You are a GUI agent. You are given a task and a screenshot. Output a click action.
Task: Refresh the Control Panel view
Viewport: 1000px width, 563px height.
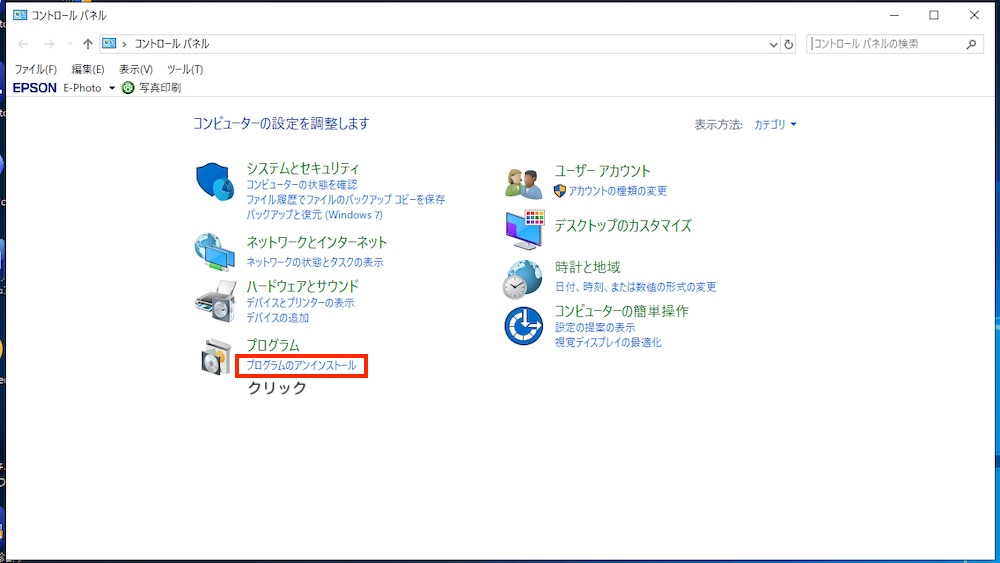pos(788,45)
